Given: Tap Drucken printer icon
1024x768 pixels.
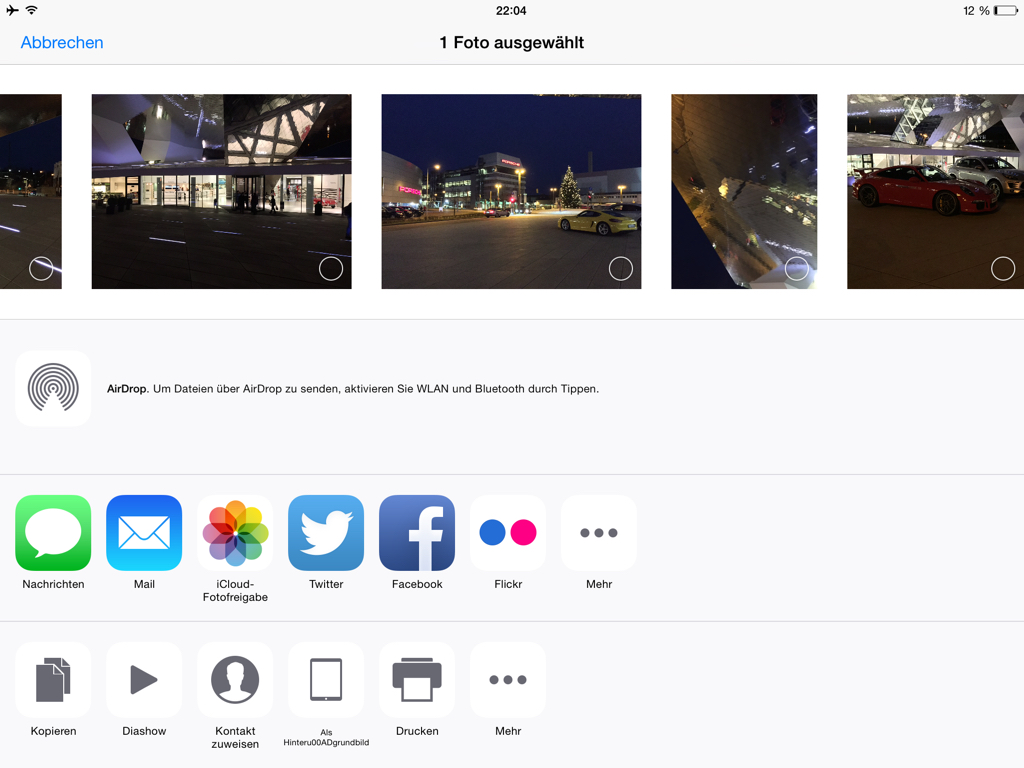Looking at the screenshot, I should 417,680.
